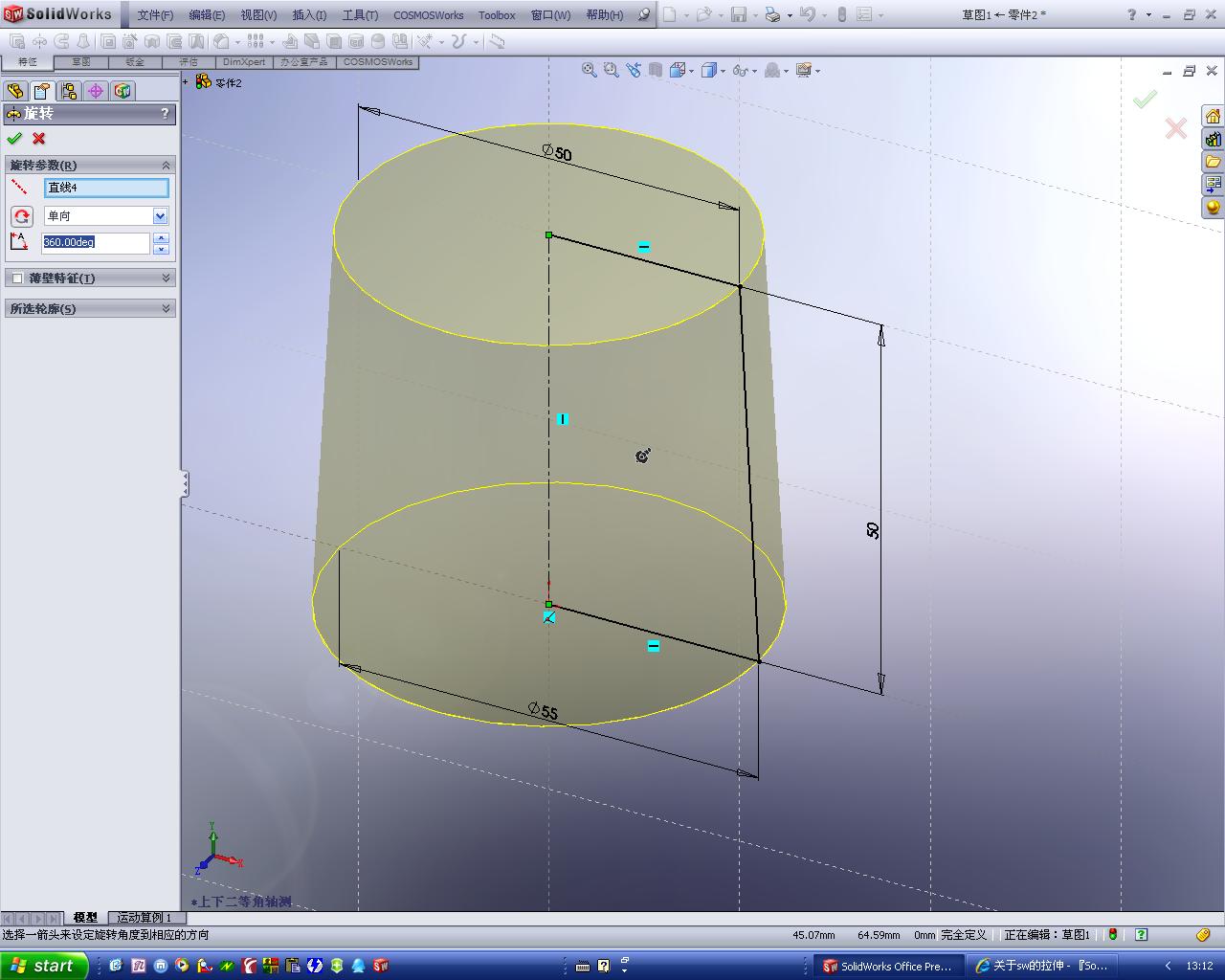1225x980 pixels.
Task: Click the 直线4 axis selection field
Action: [106, 188]
